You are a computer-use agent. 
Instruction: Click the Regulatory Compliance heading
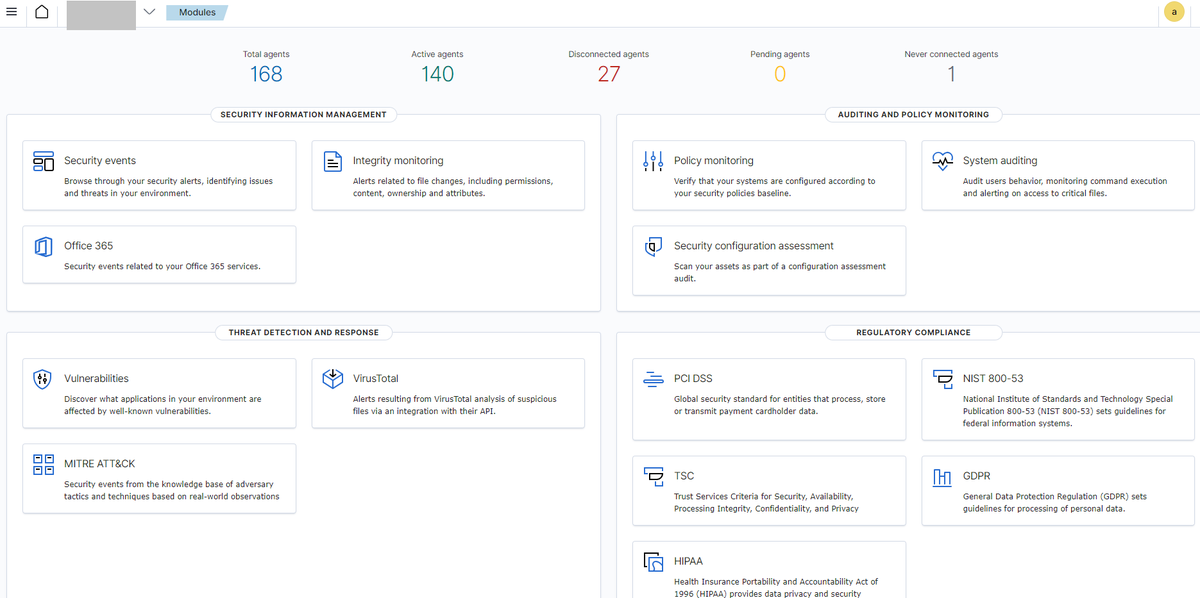point(913,332)
